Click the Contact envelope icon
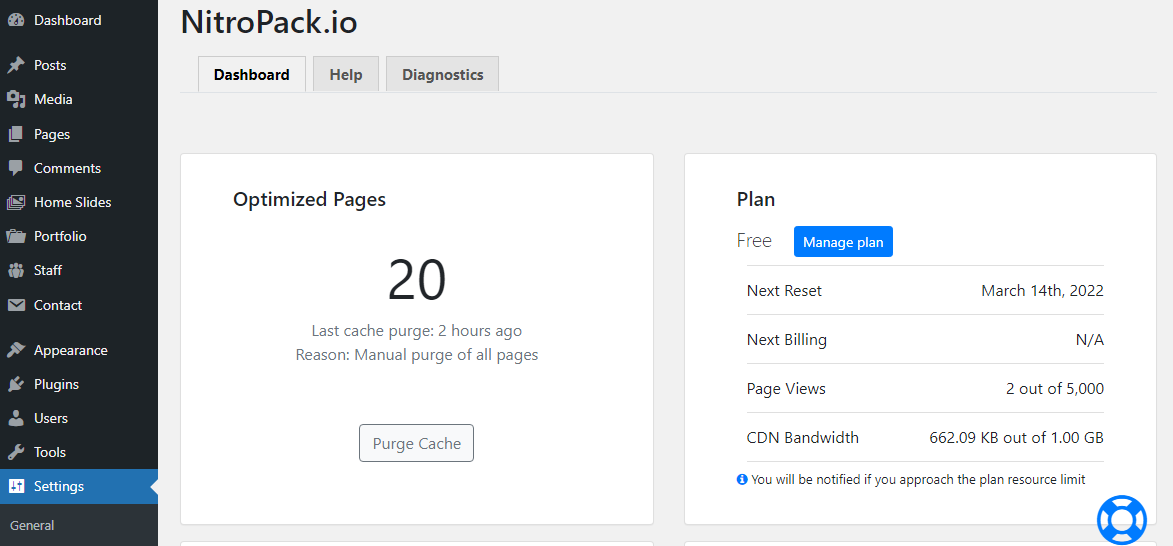1173x546 pixels. pyautogui.click(x=16, y=305)
